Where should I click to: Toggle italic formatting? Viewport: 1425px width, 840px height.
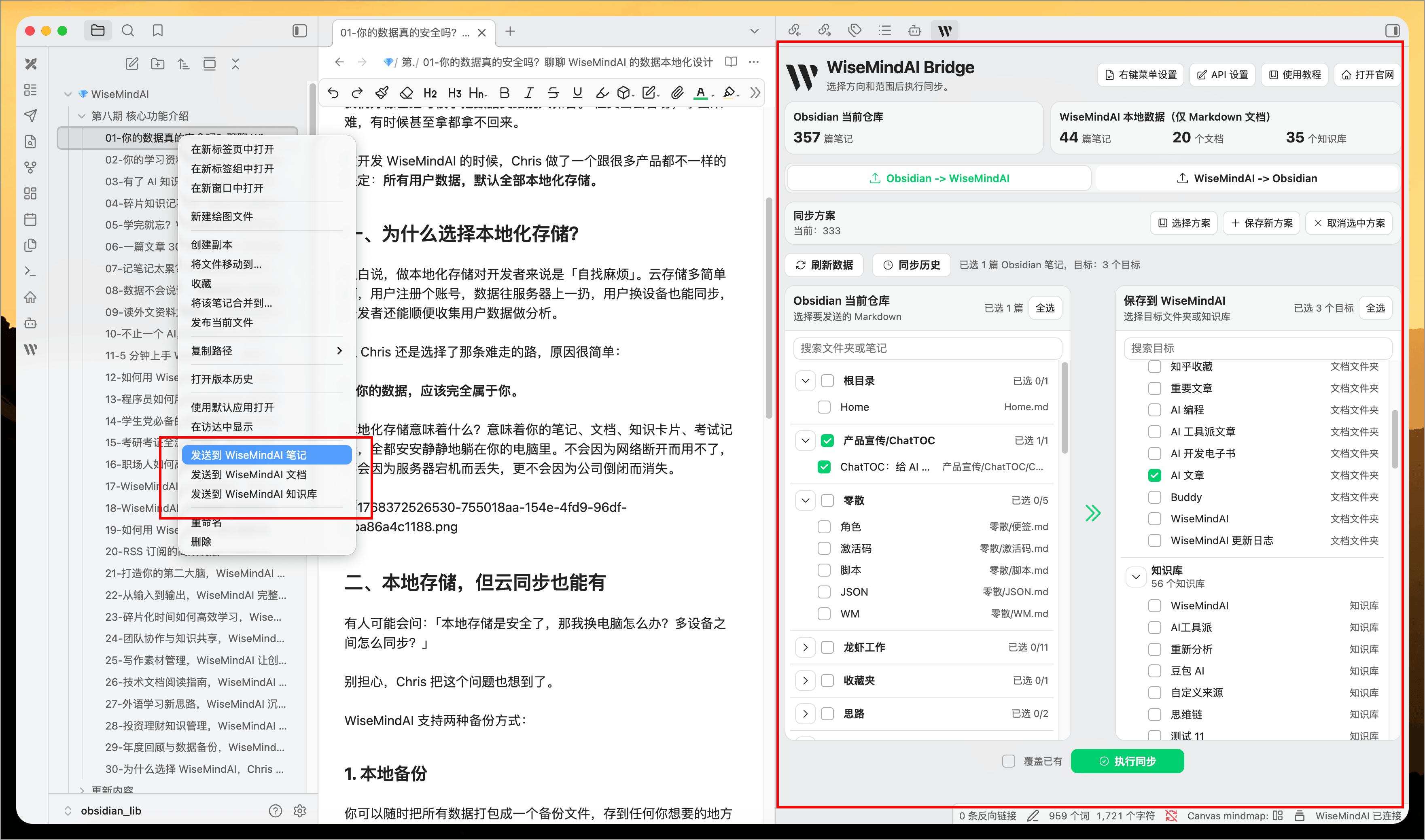click(528, 93)
